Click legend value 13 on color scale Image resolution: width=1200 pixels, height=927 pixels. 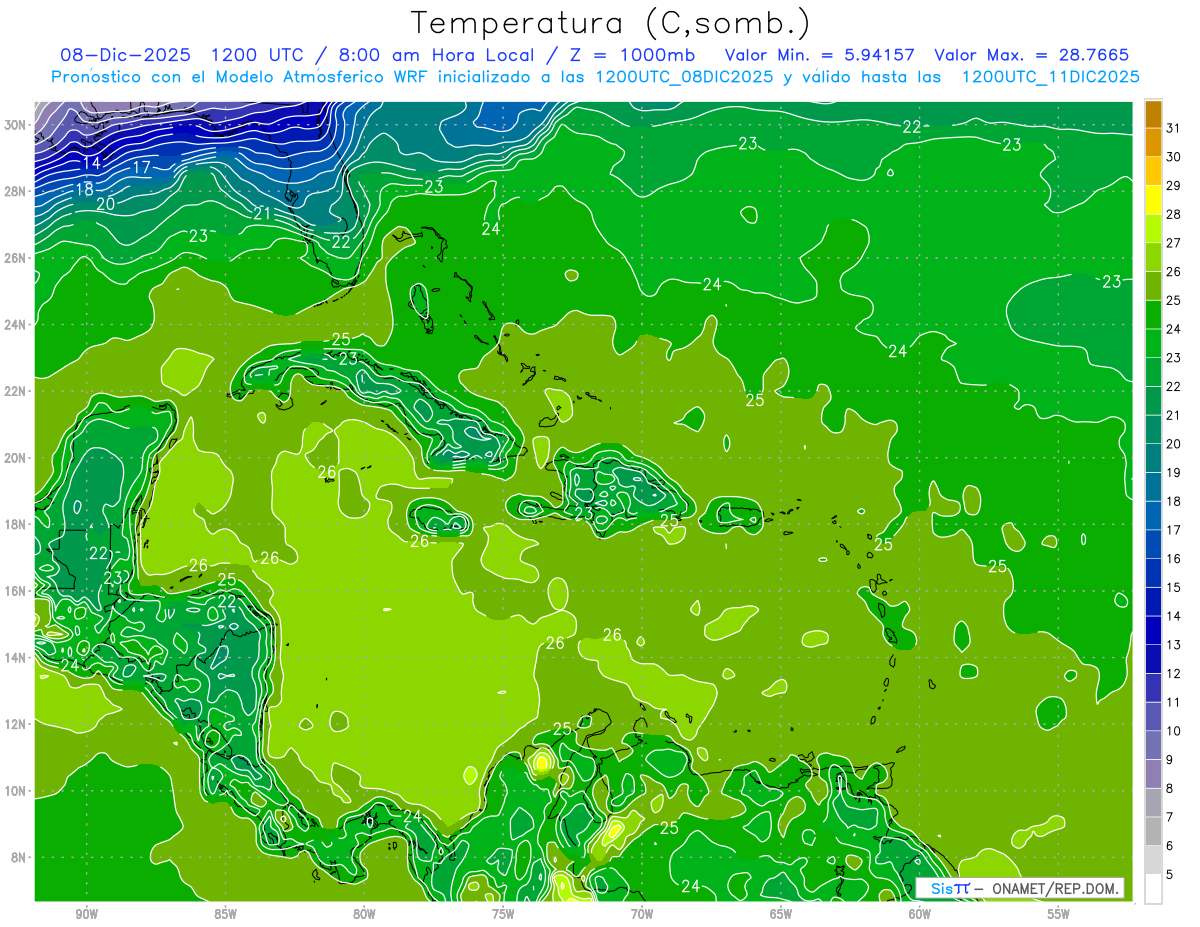1174,645
